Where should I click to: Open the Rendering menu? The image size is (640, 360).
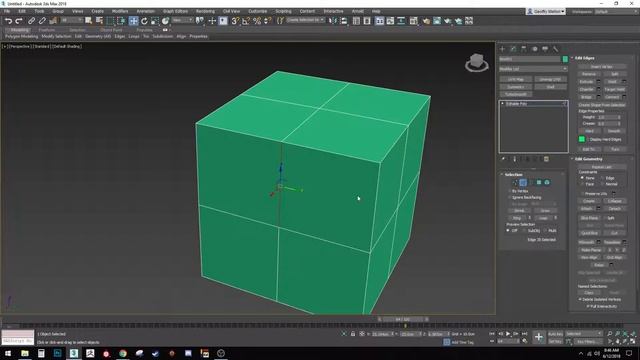coord(205,11)
